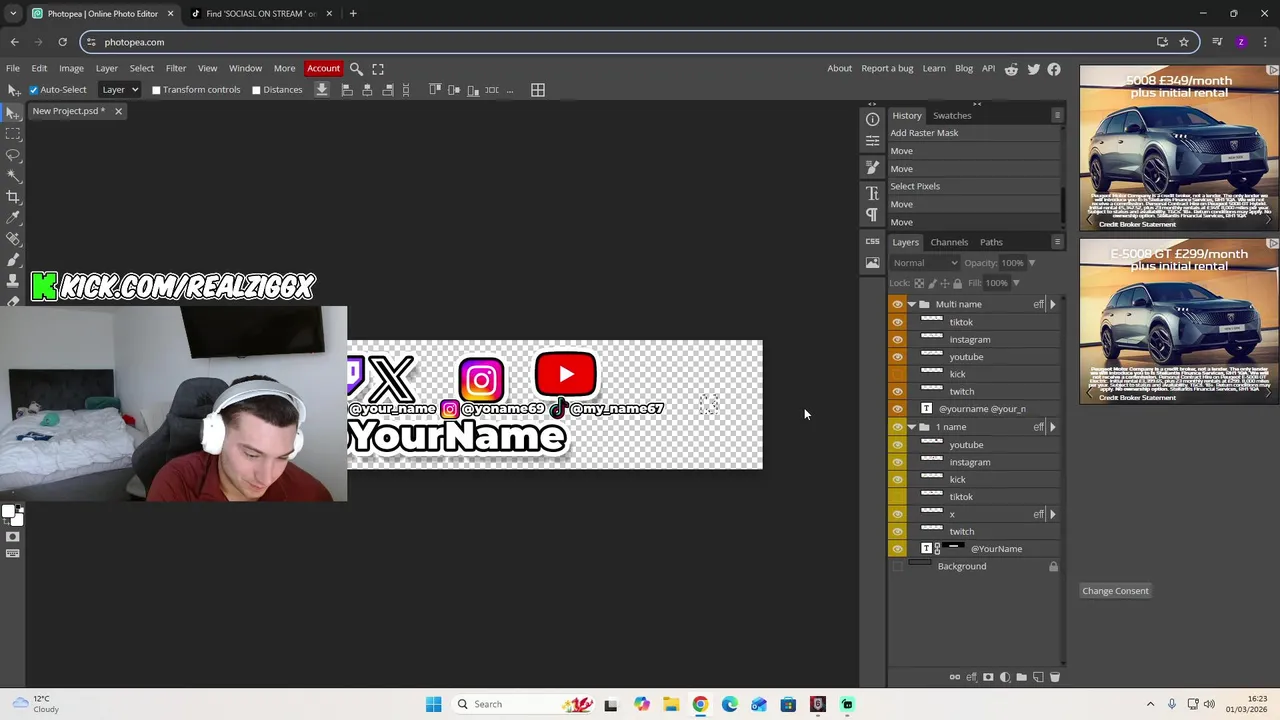
Task: Select the Lasso tool
Action: click(13, 155)
